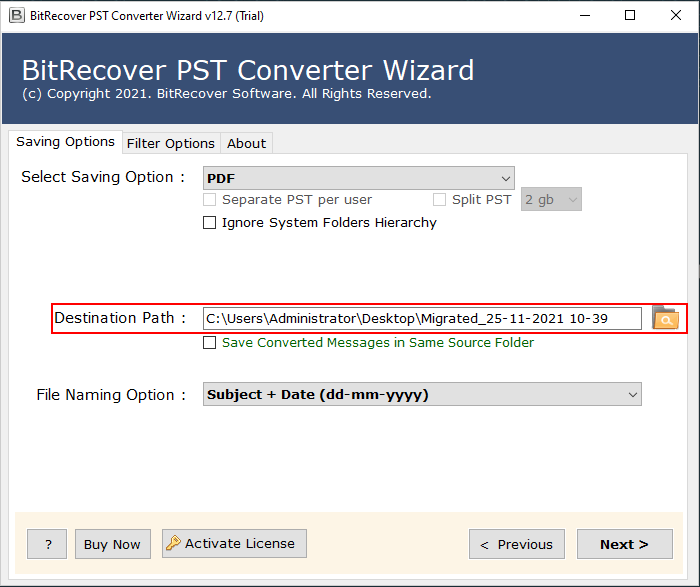The height and width of the screenshot is (587, 700).
Task: Enable Ignore System Folders Hierarchy checkbox
Action: tap(210, 223)
